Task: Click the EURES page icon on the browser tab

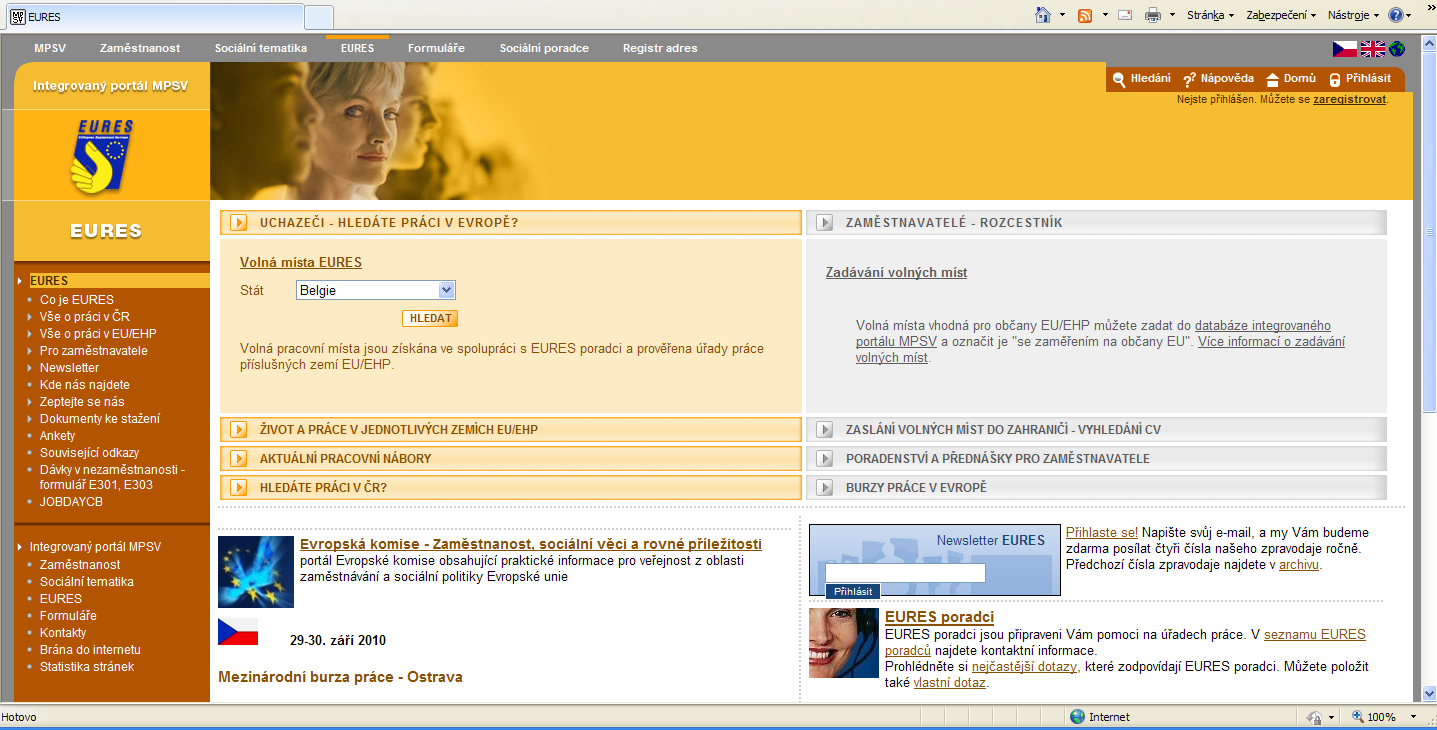Action: pos(17,17)
